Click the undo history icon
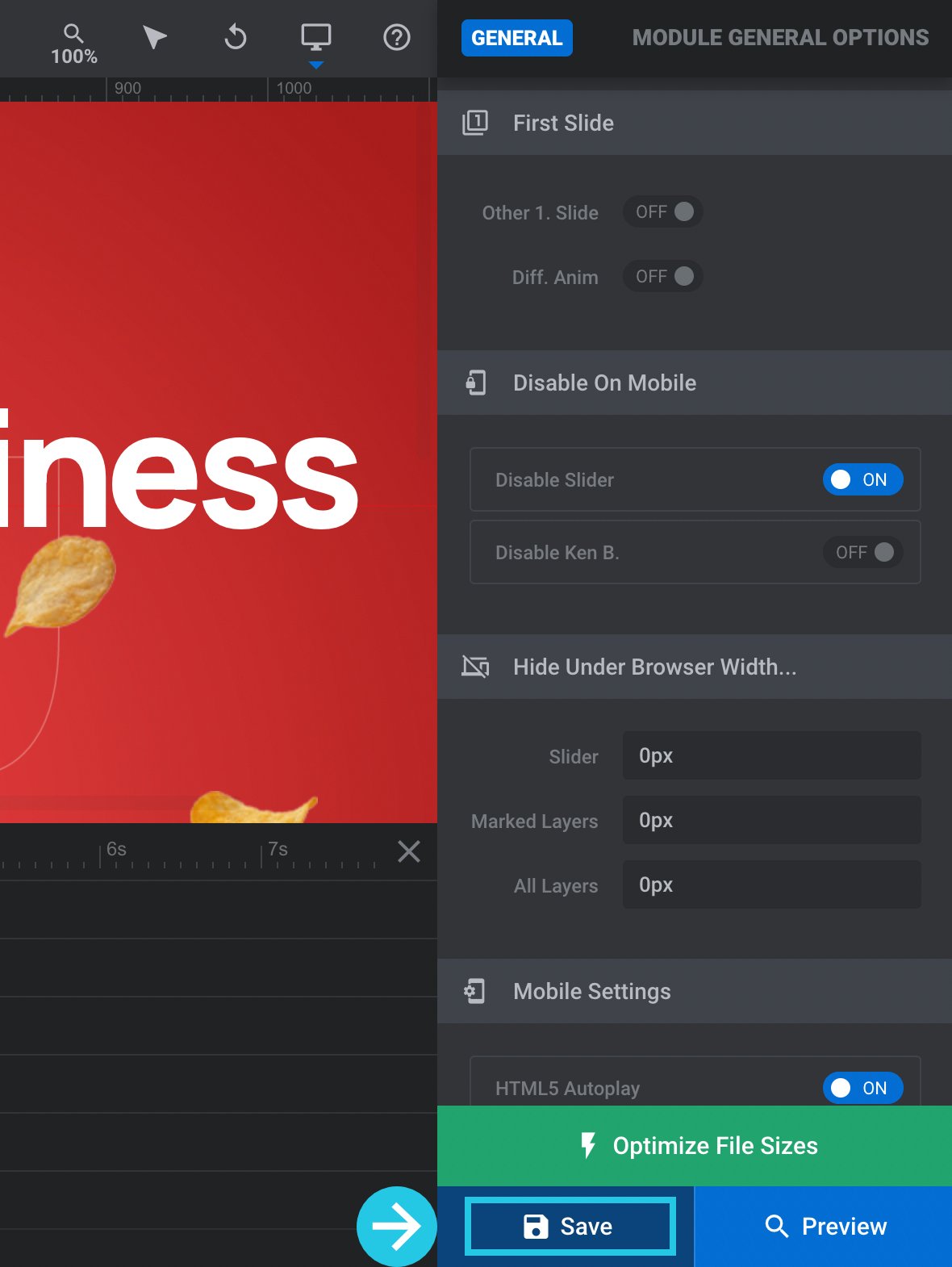This screenshot has width=952, height=1267. (235, 37)
